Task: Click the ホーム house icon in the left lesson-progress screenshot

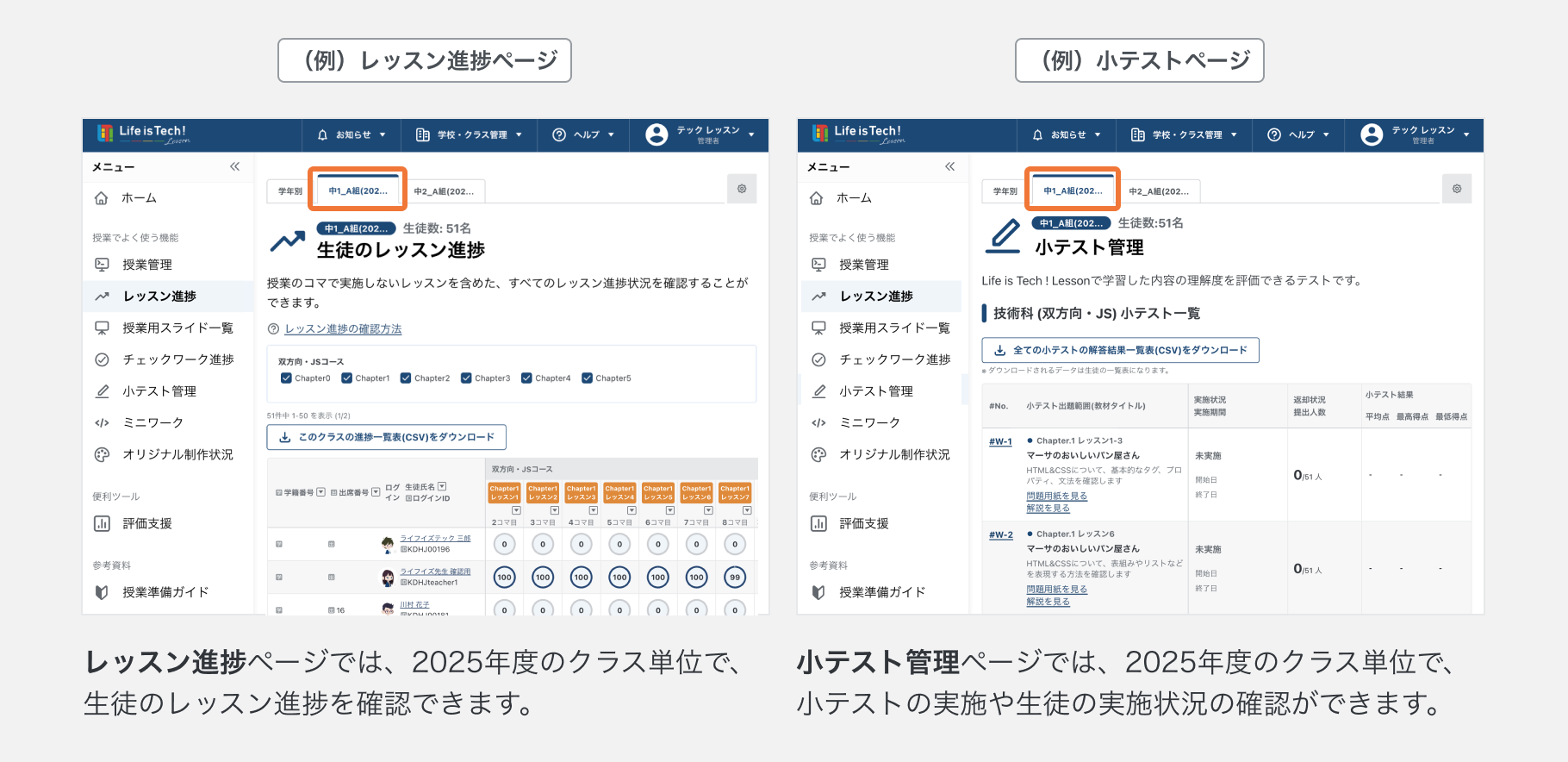Action: pos(102,198)
